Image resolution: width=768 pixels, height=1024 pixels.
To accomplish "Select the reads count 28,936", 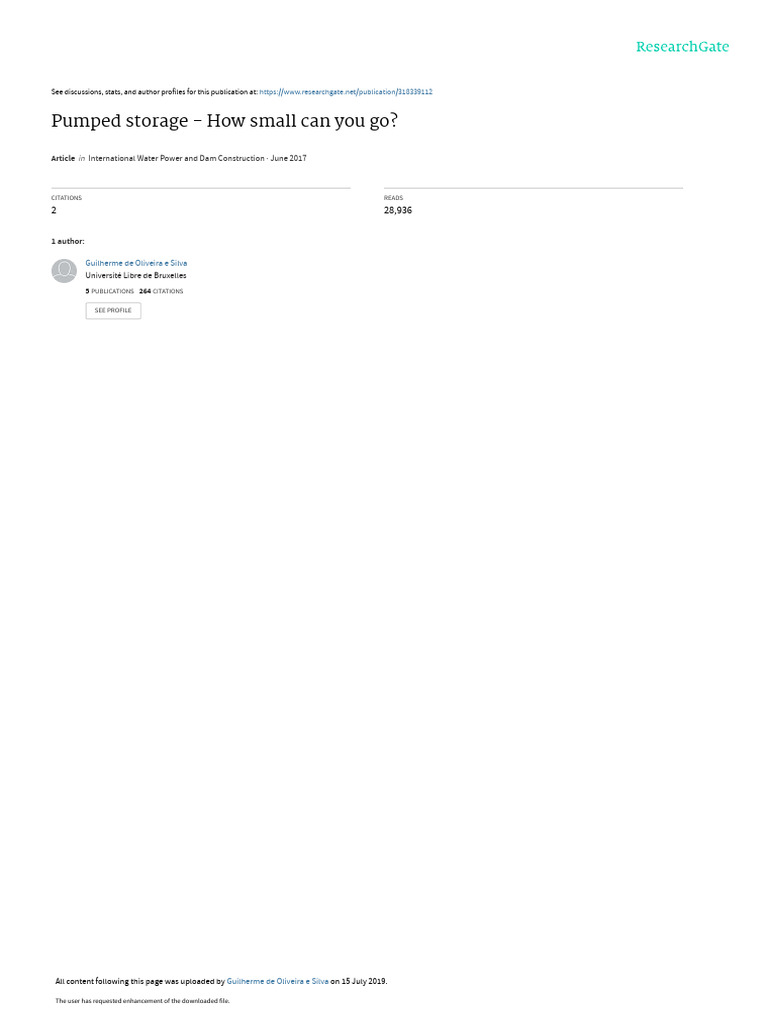I will click(x=398, y=210).
